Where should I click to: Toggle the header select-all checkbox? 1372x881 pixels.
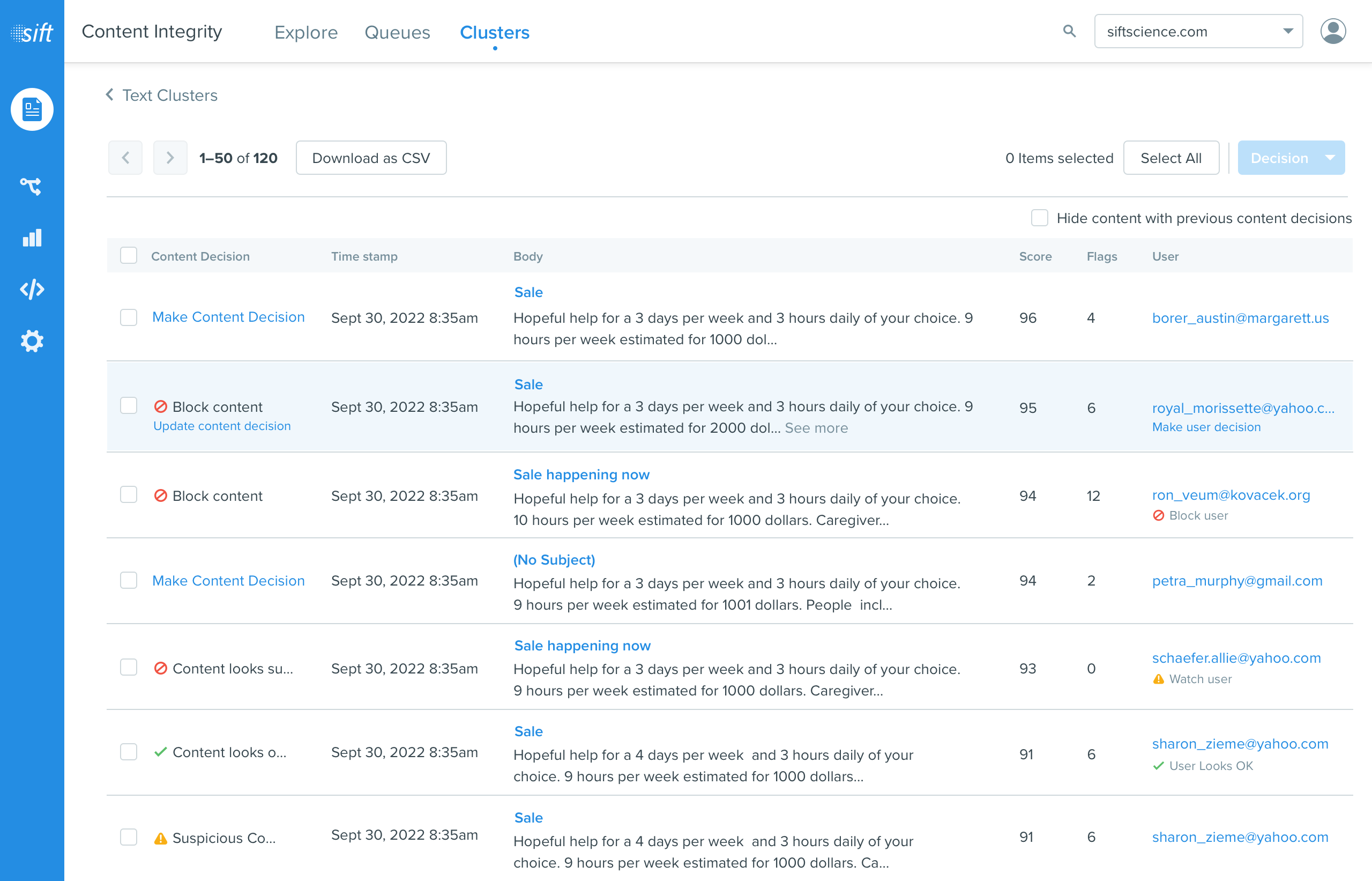(x=129, y=256)
